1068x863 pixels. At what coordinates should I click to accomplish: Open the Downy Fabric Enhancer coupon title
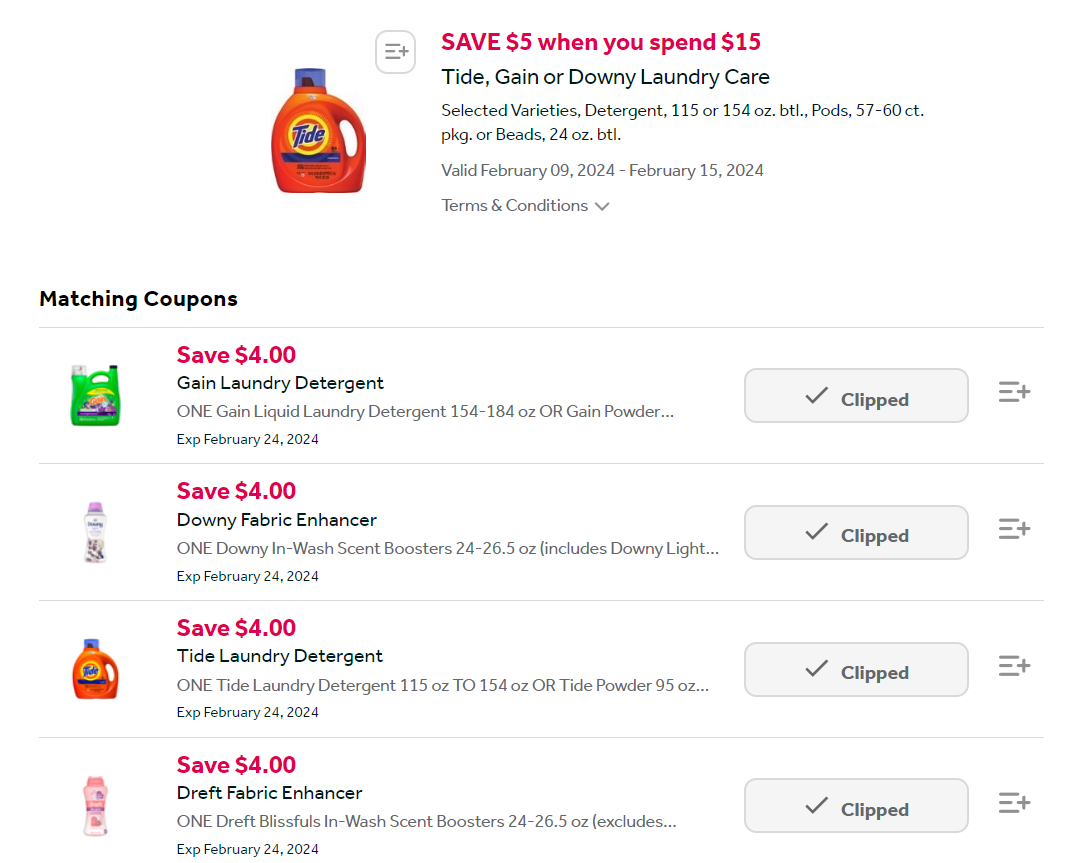coord(277,520)
